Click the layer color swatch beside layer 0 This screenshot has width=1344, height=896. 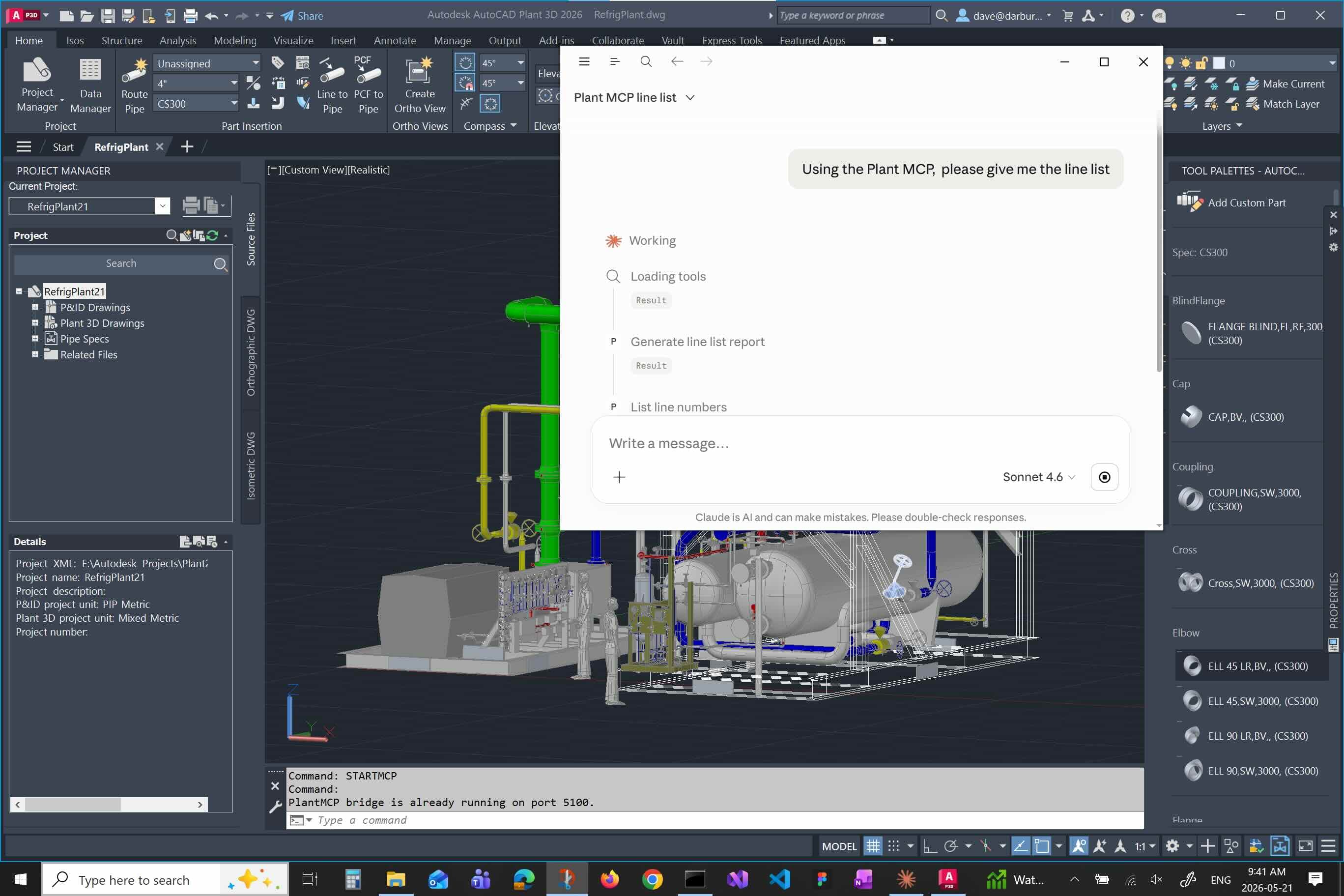(1219, 63)
